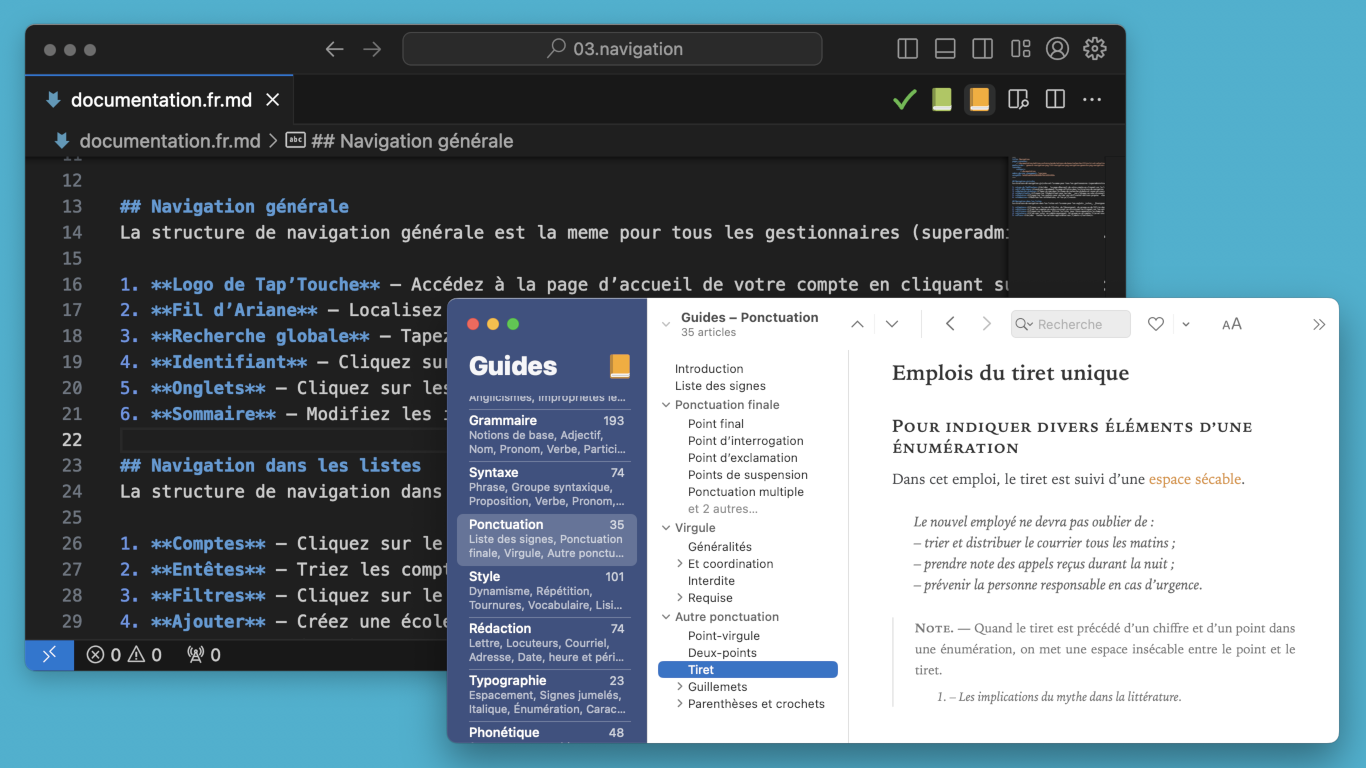Click the et 2 autres… link
This screenshot has height=768, width=1366.
coord(722,509)
